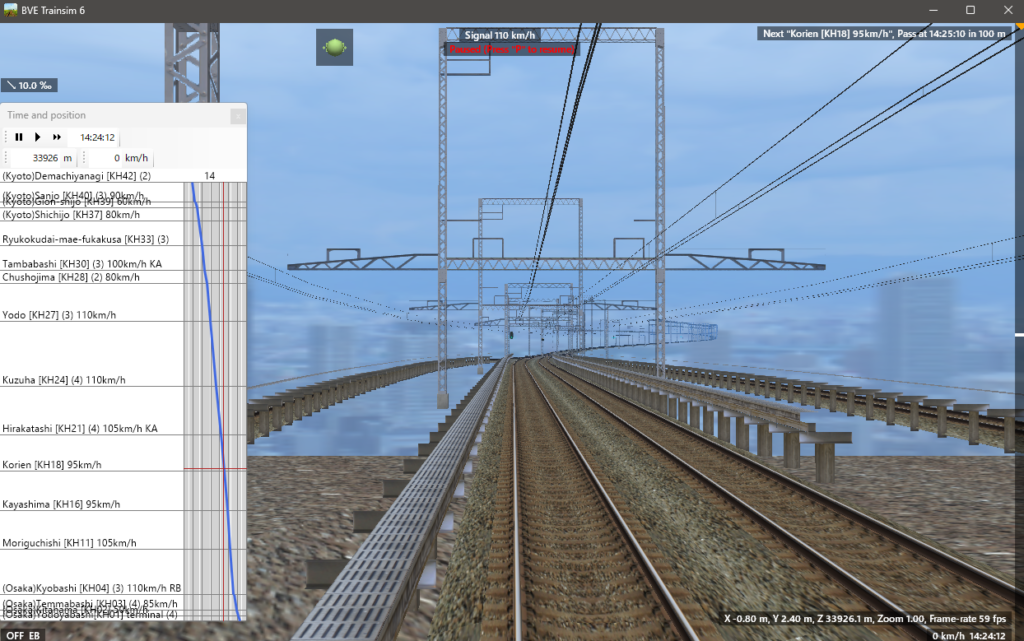Close the Time and position panel

[237, 116]
